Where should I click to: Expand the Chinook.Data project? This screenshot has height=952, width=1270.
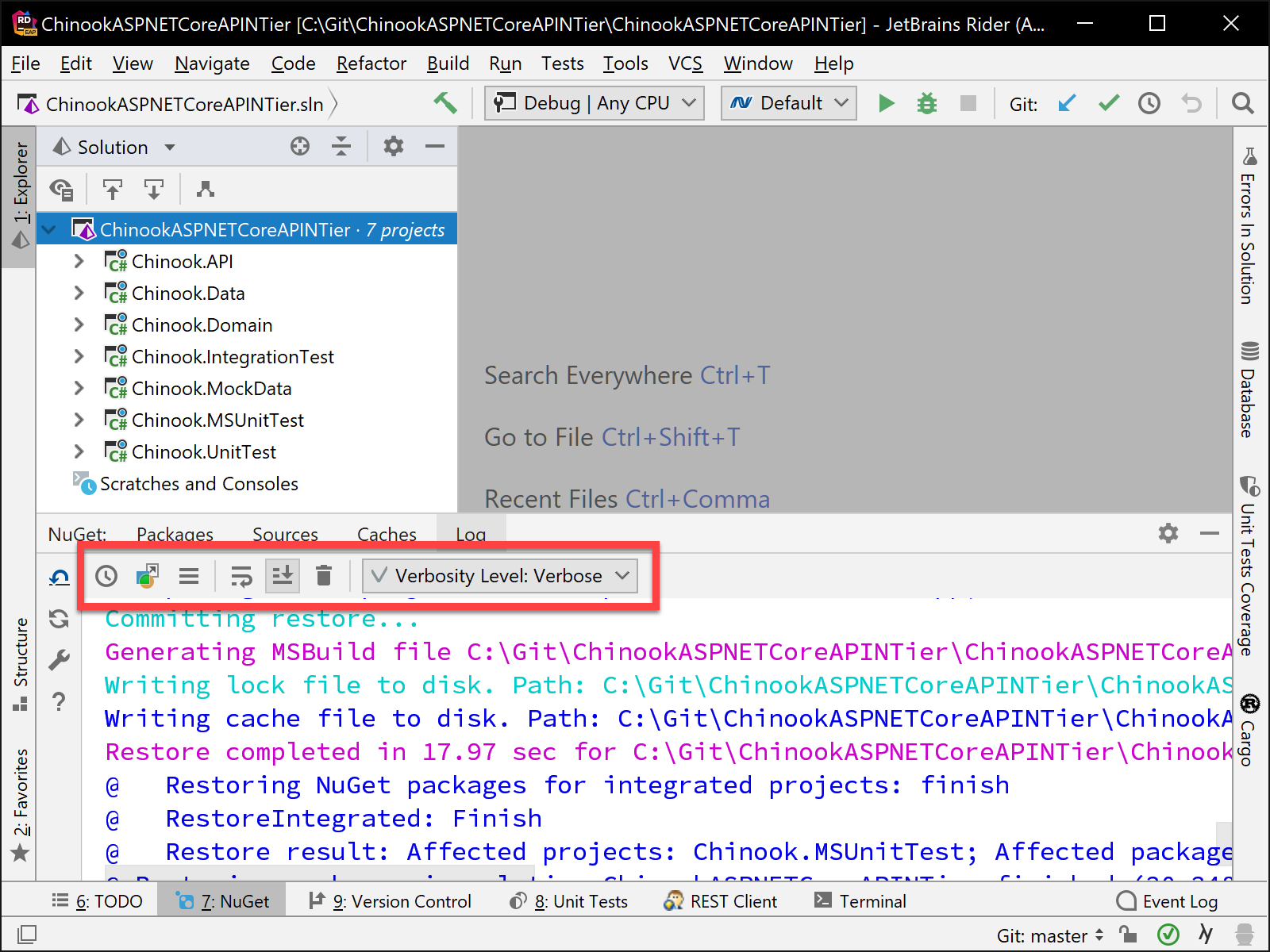click(79, 293)
